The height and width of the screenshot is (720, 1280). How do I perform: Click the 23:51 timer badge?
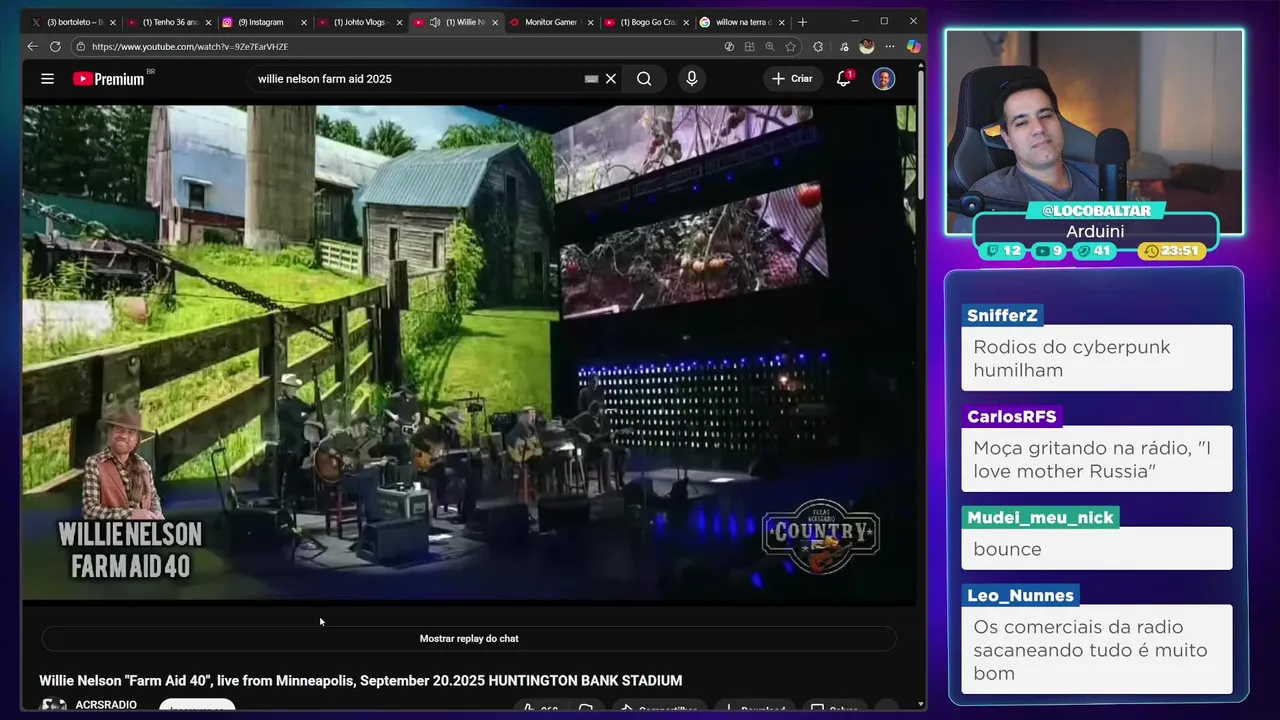pos(1172,251)
